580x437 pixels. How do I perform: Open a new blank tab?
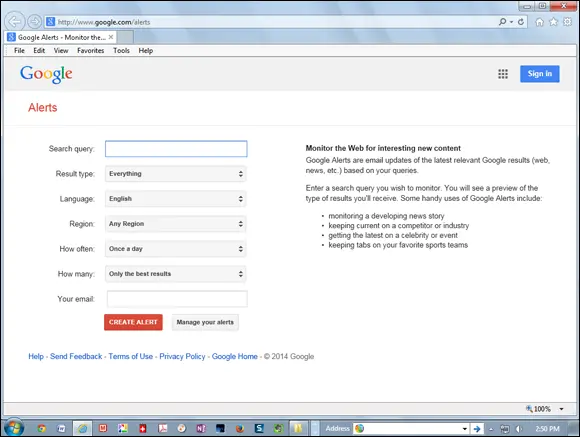coord(125,37)
